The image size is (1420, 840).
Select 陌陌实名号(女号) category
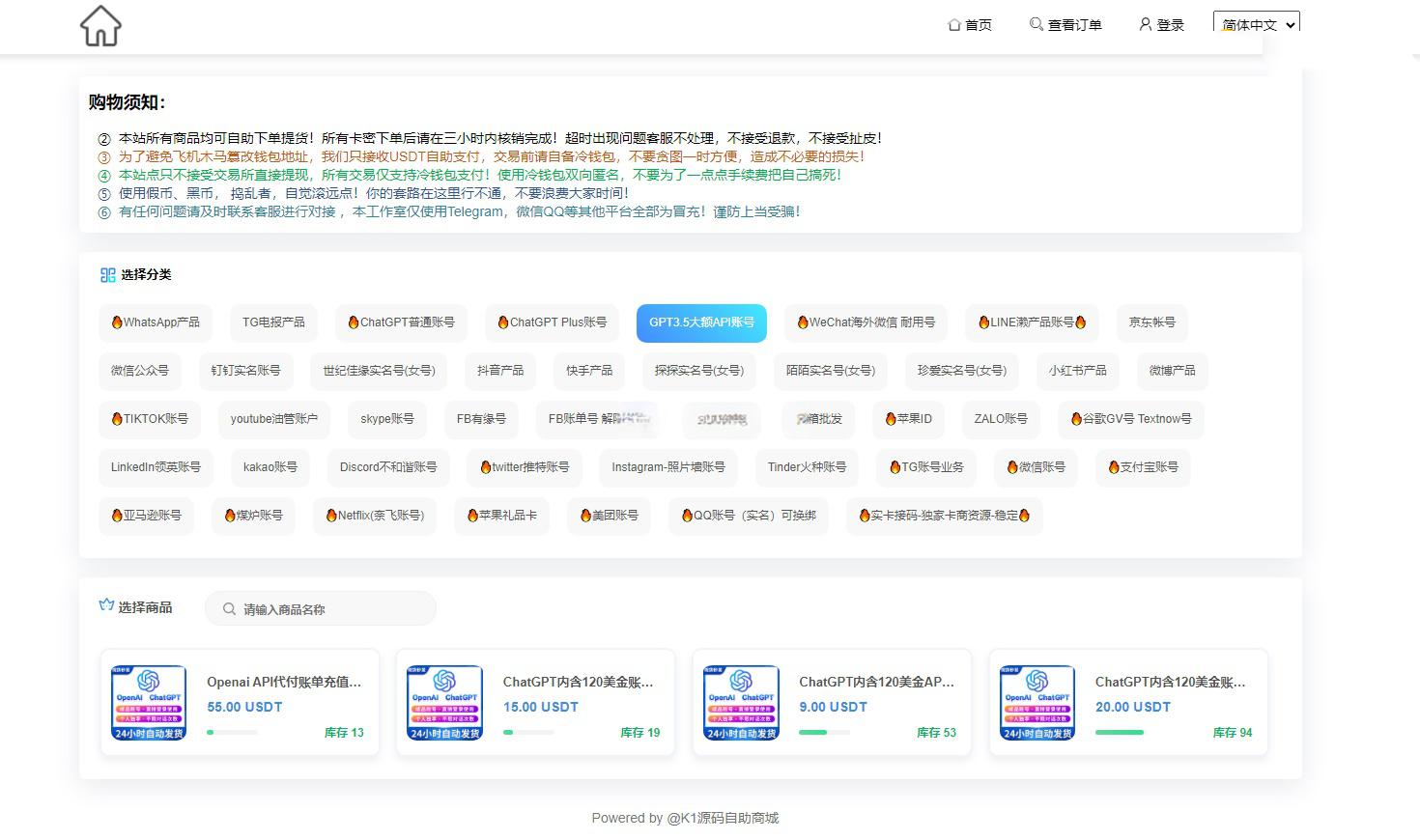[x=830, y=371]
